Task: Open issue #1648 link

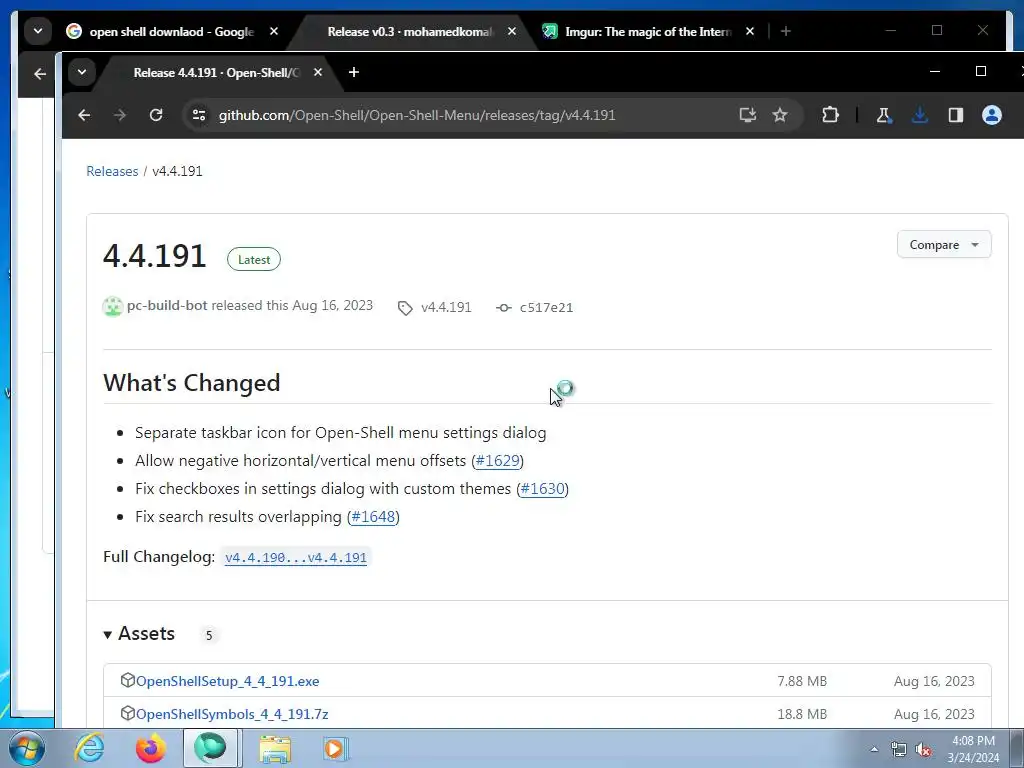Action: point(374,517)
